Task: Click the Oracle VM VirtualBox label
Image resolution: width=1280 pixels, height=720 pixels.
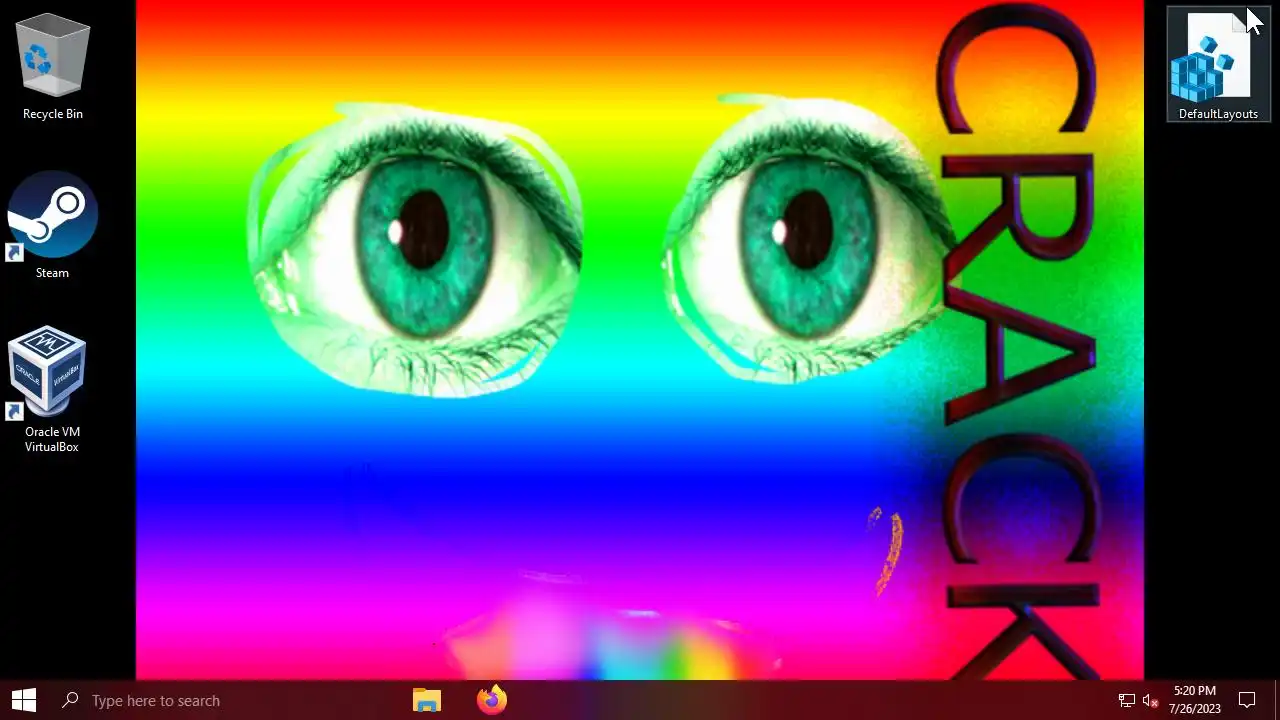Action: (x=52, y=439)
